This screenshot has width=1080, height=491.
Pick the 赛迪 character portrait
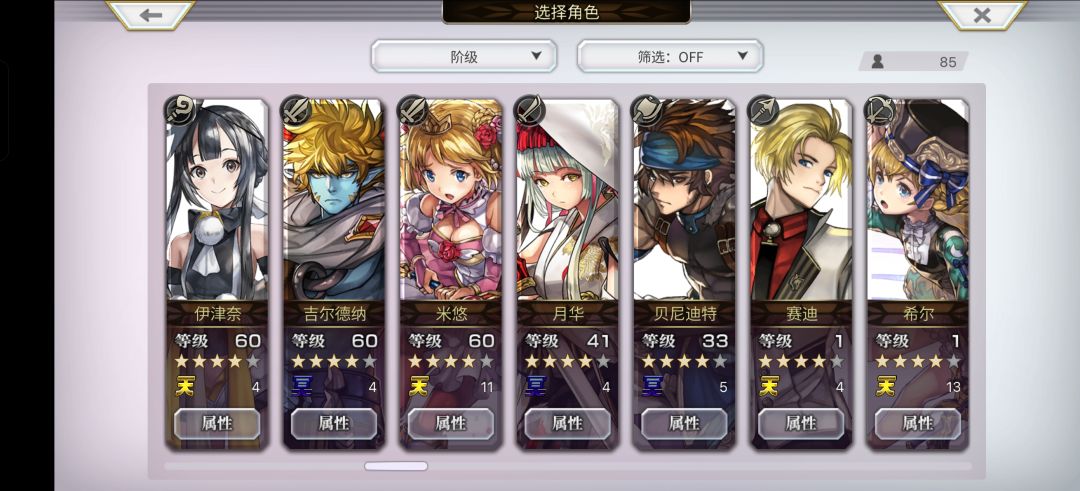[x=801, y=200]
